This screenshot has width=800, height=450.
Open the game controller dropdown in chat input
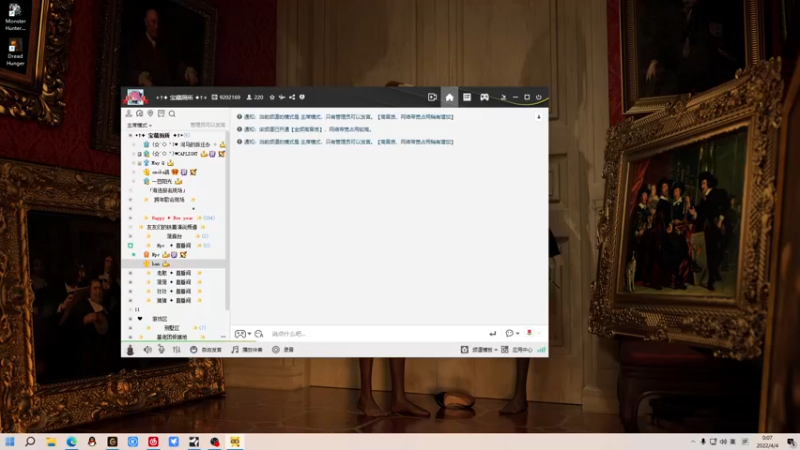click(x=243, y=334)
